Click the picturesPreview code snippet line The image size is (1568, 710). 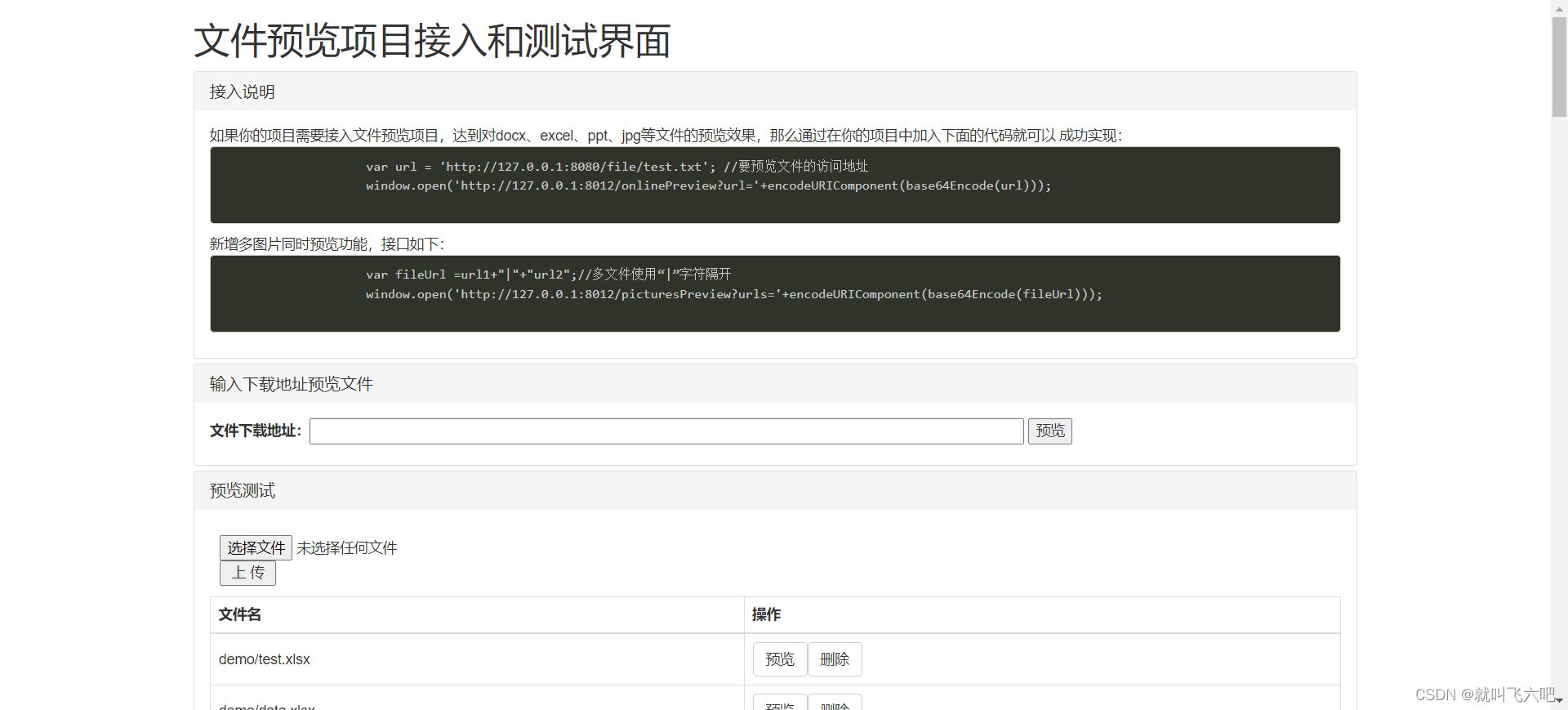point(733,294)
